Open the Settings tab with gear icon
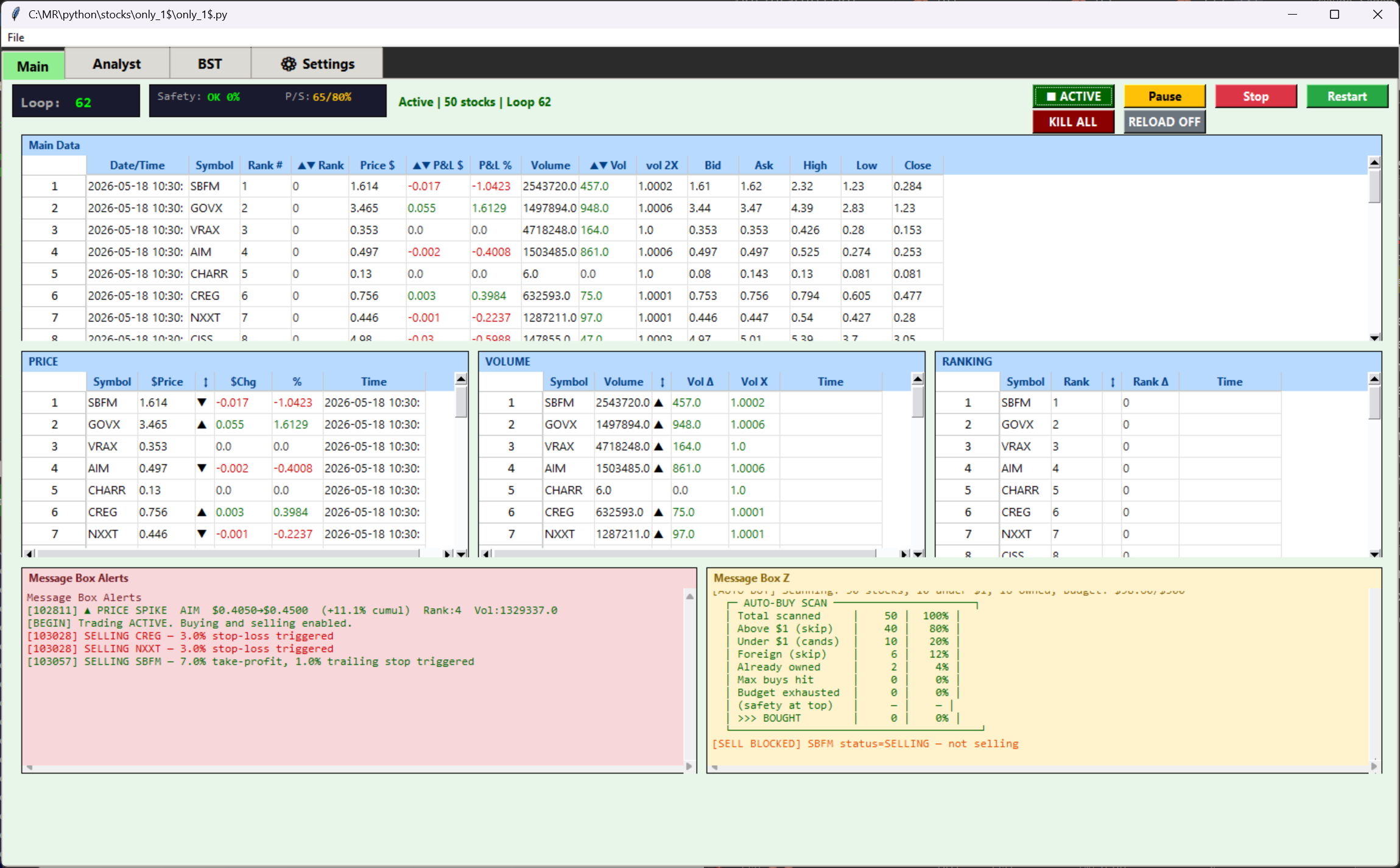This screenshot has height=868, width=1400. click(x=317, y=64)
